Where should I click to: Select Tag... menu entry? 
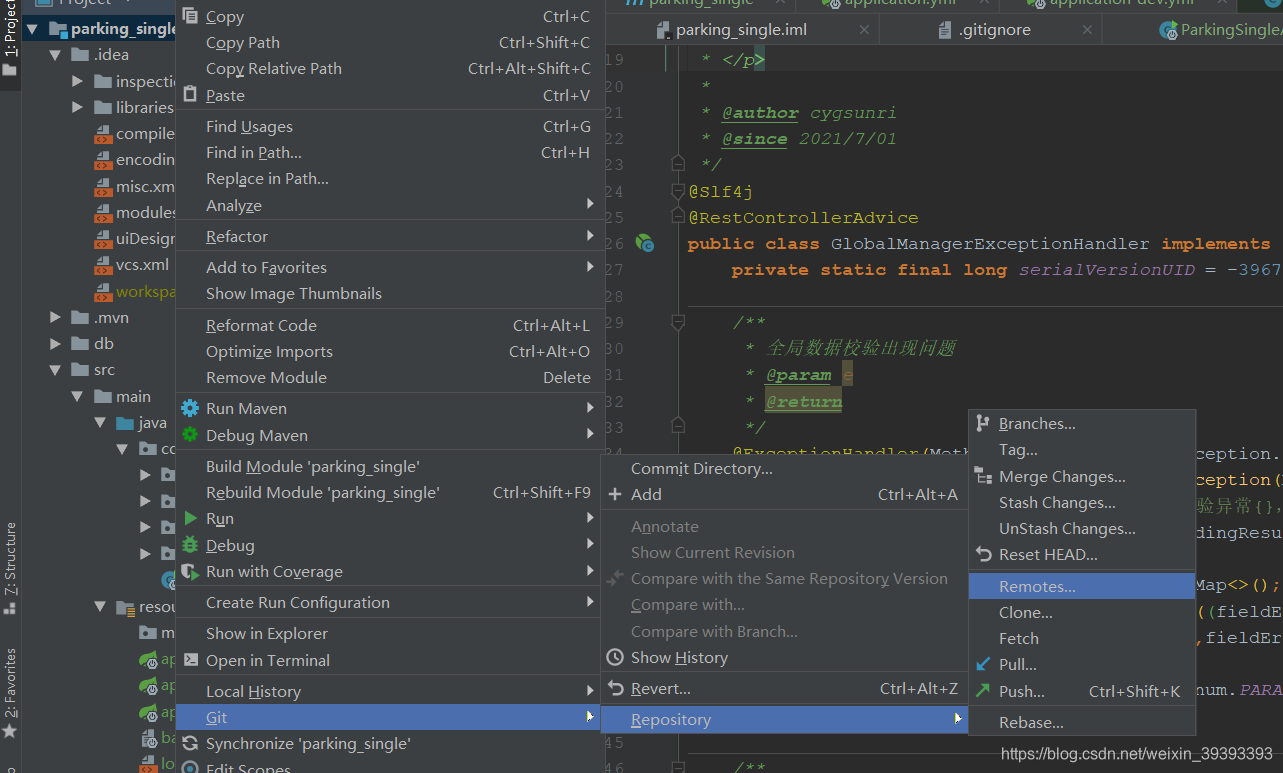[x=1082, y=450]
